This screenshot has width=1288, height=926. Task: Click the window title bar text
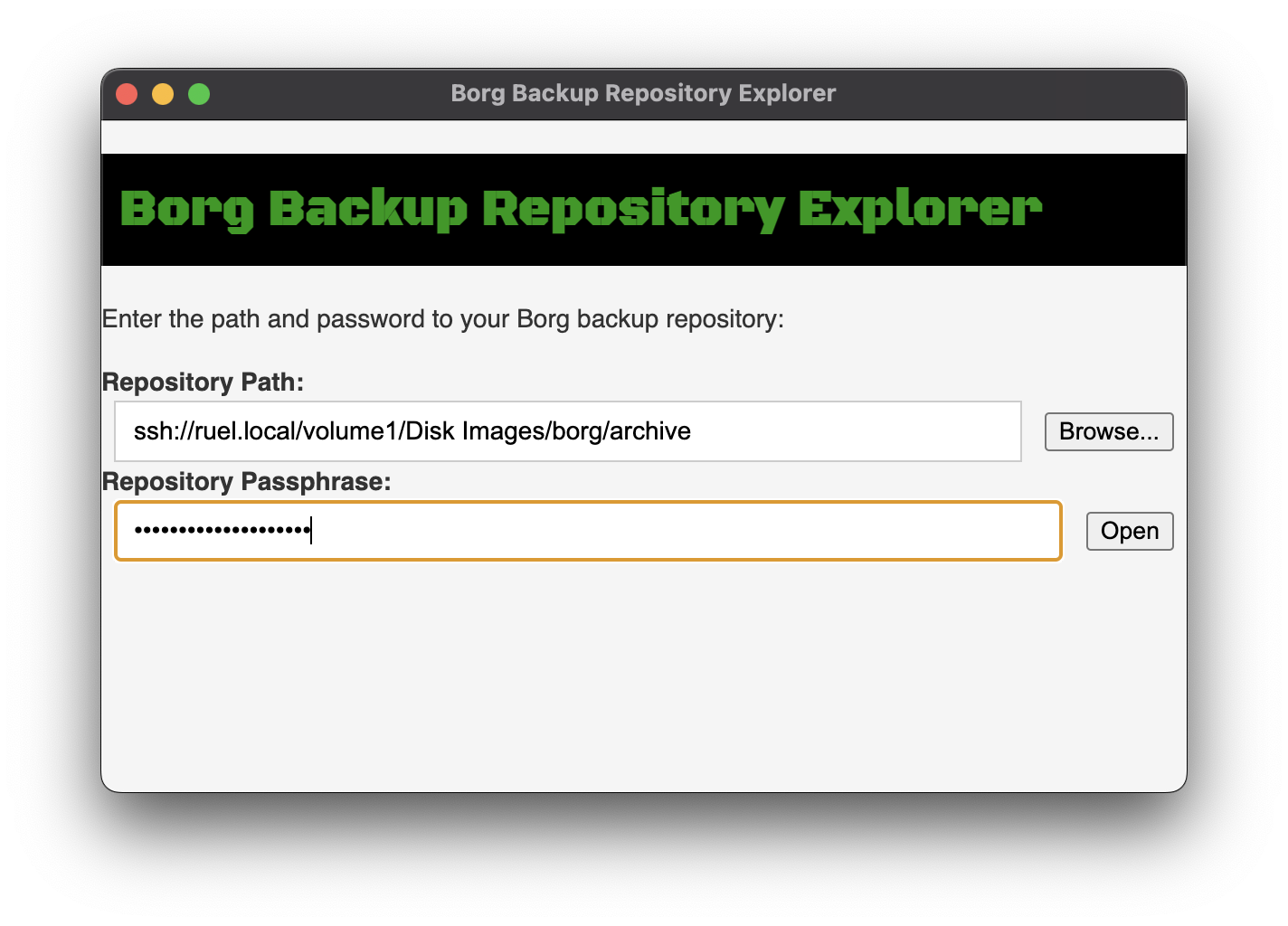coord(643,94)
